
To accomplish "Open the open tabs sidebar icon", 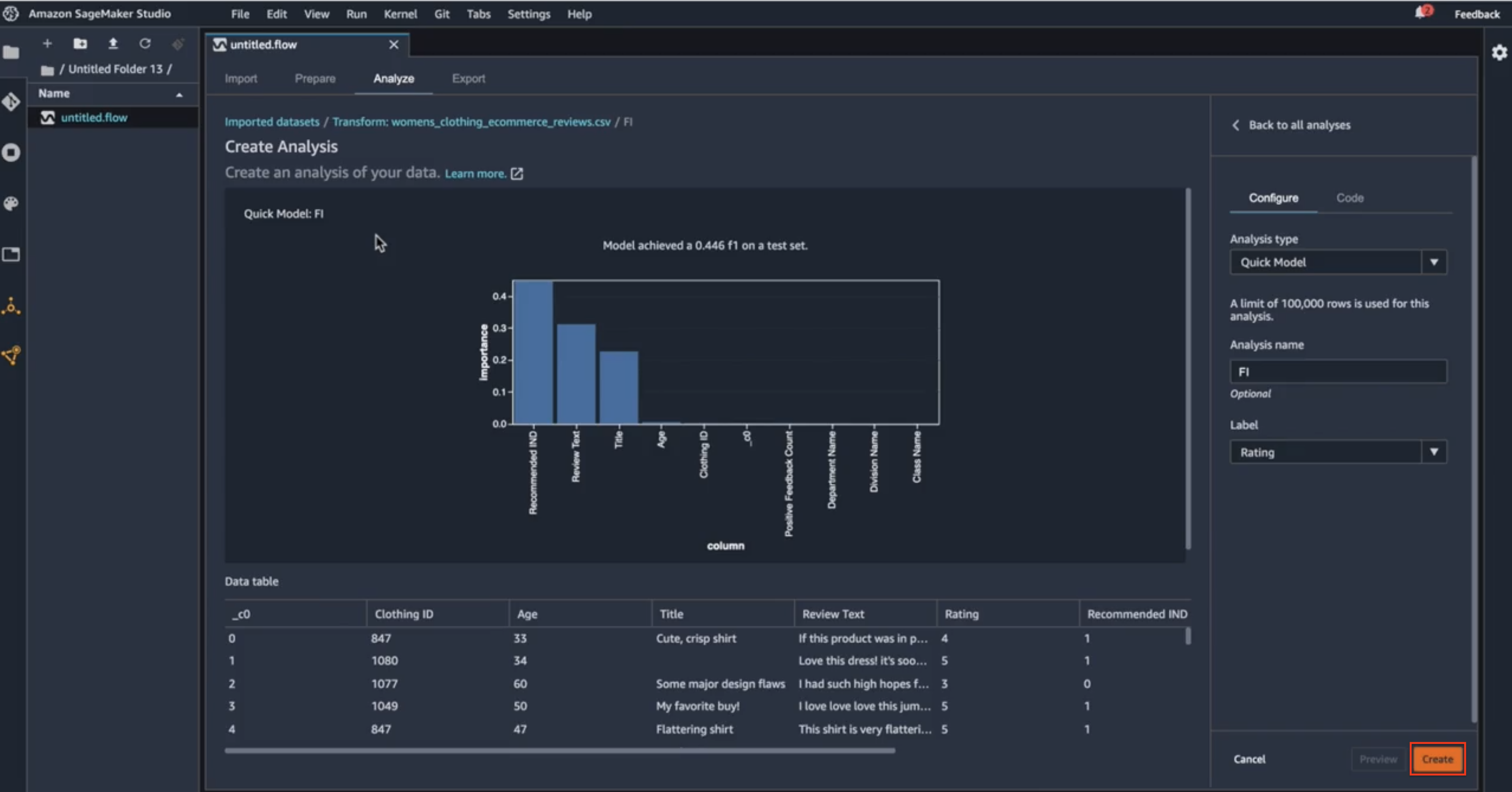I will 11,254.
